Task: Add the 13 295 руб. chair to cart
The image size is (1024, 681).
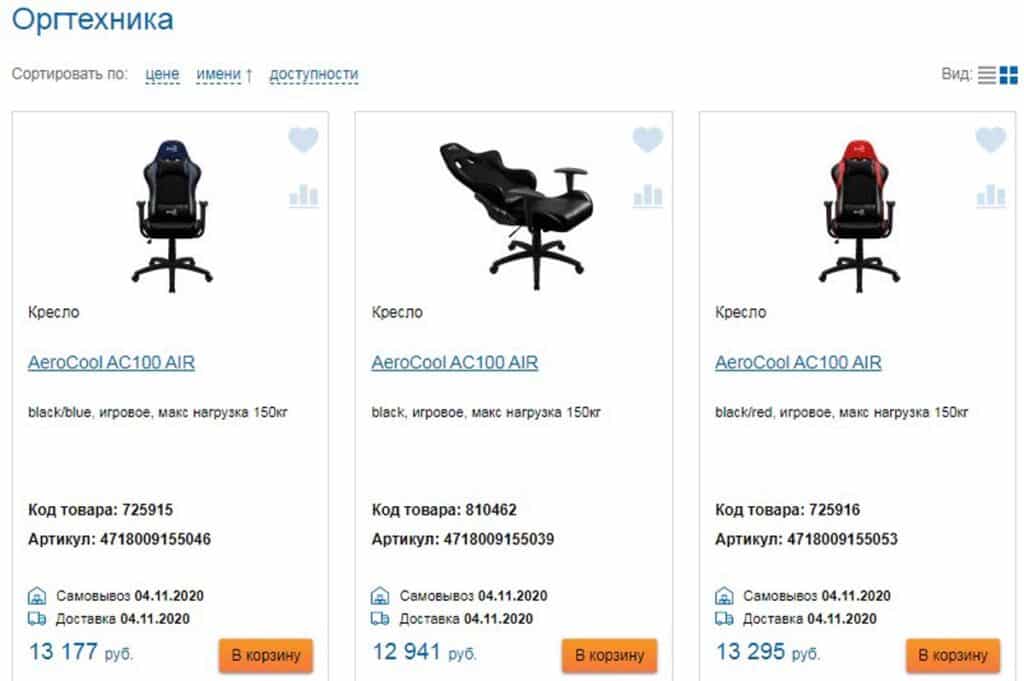Action: pos(953,655)
